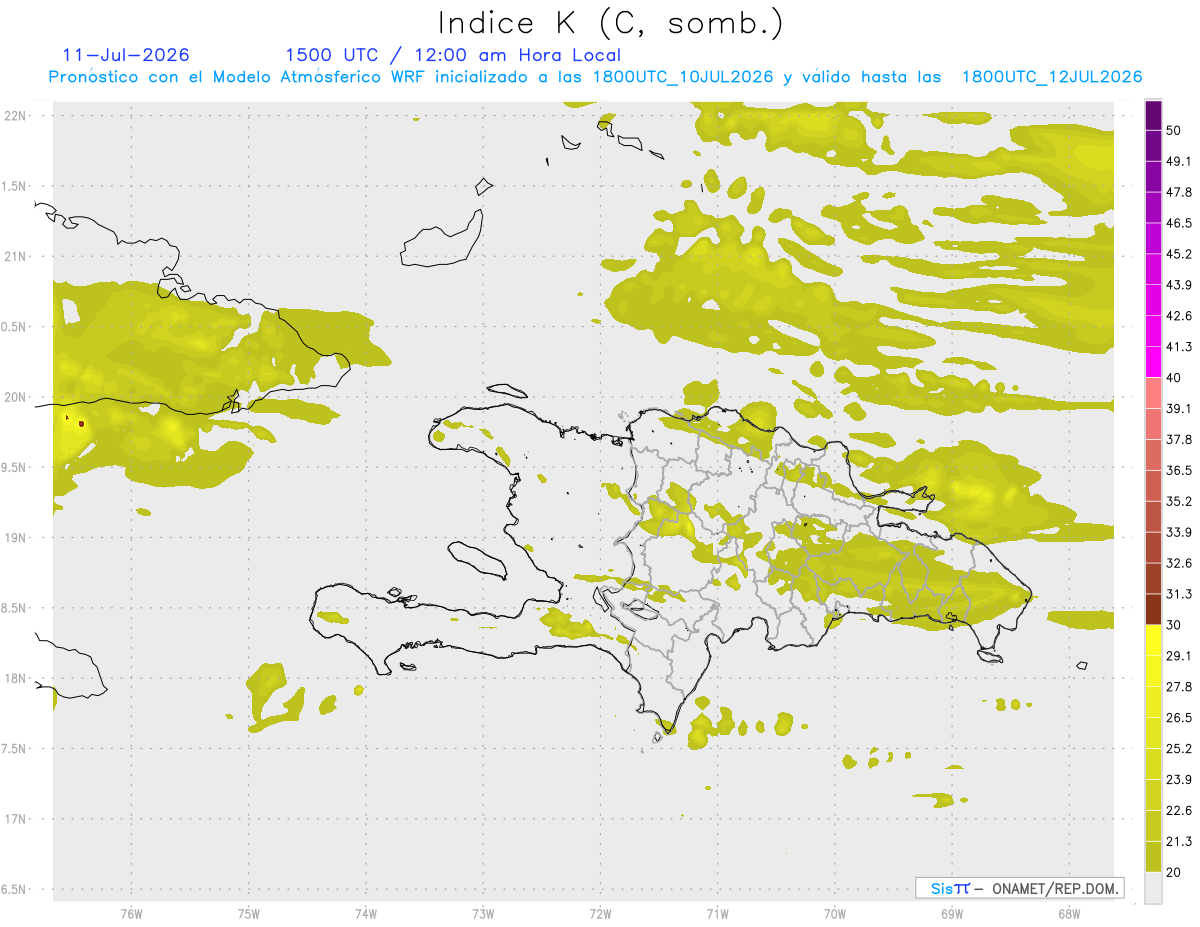Click the colorbar value label "40"

[1174, 378]
